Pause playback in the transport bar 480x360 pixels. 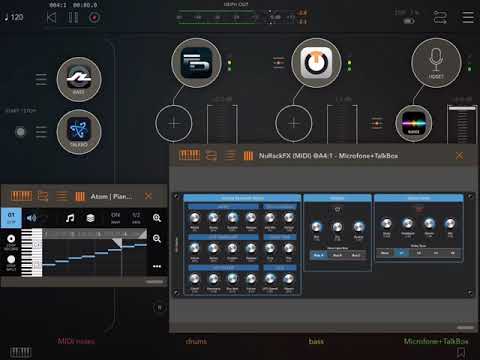tap(73, 17)
